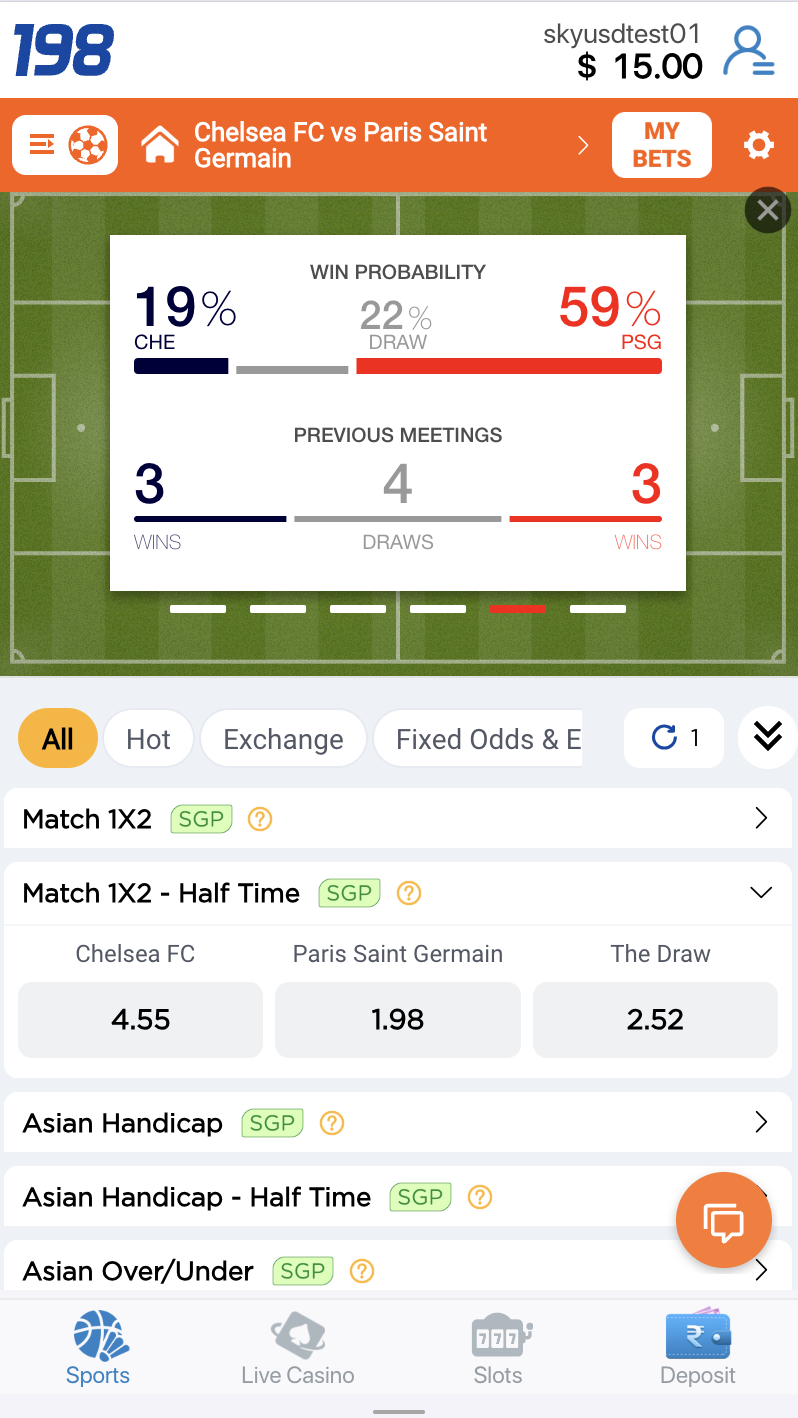
Task: Open the user account profile icon
Action: (x=748, y=52)
